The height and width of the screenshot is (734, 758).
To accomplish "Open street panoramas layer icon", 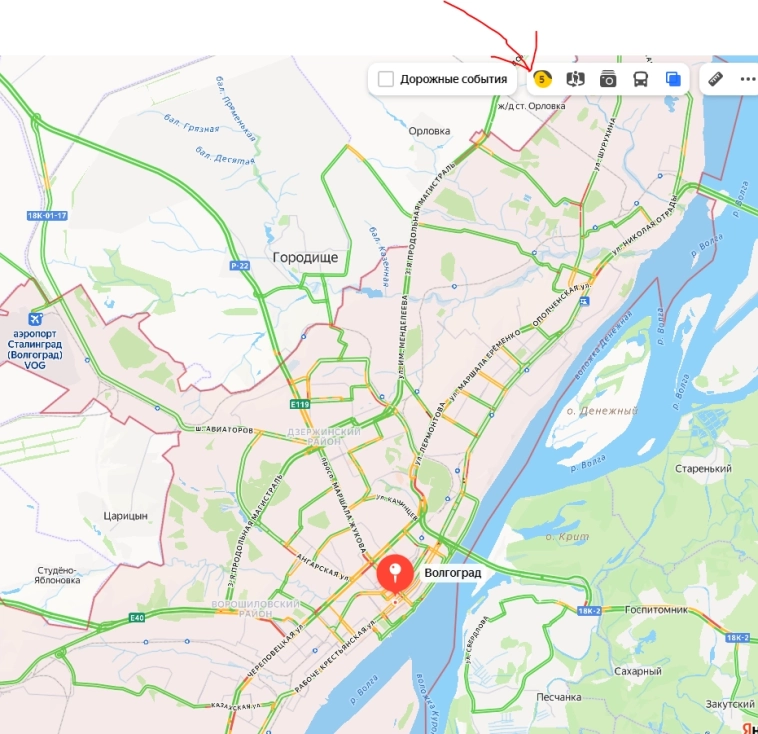I will (575, 79).
